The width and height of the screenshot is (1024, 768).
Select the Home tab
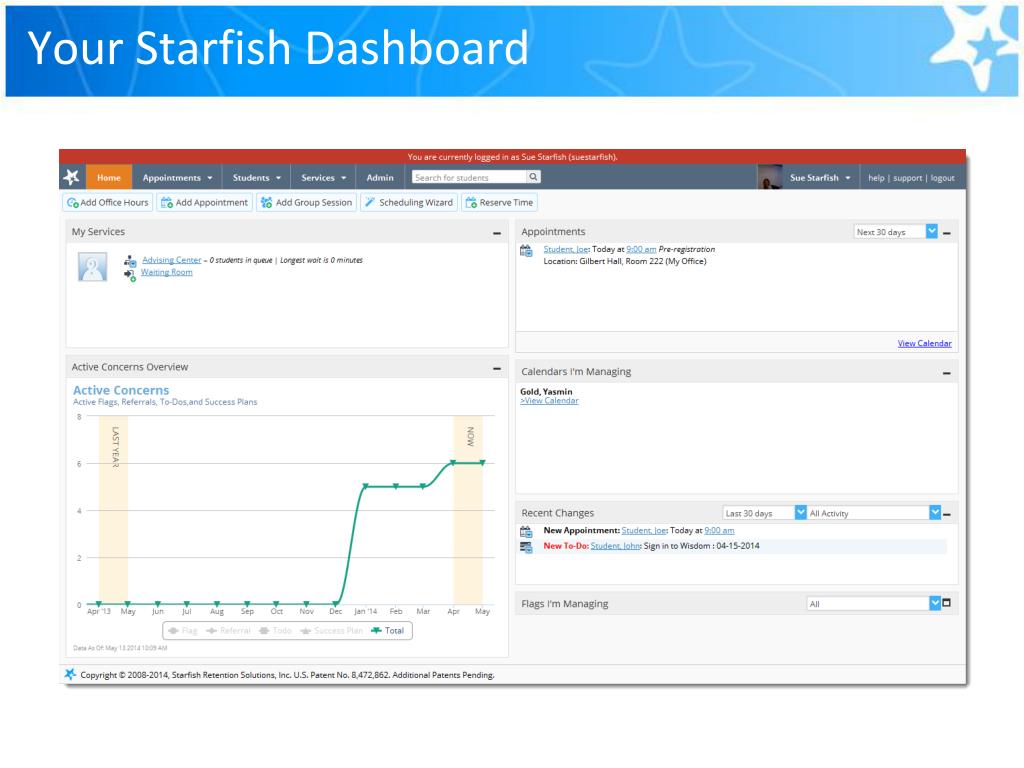109,178
